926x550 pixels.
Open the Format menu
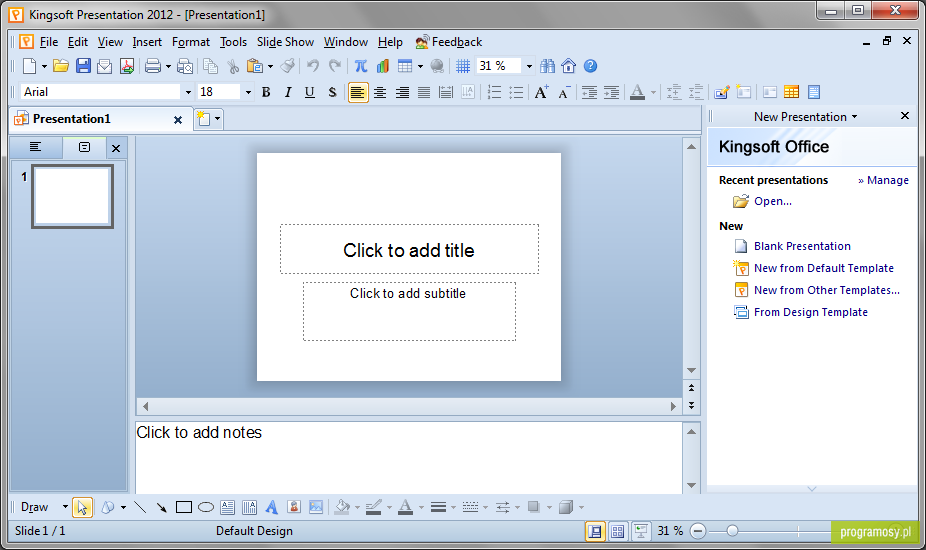(x=191, y=42)
